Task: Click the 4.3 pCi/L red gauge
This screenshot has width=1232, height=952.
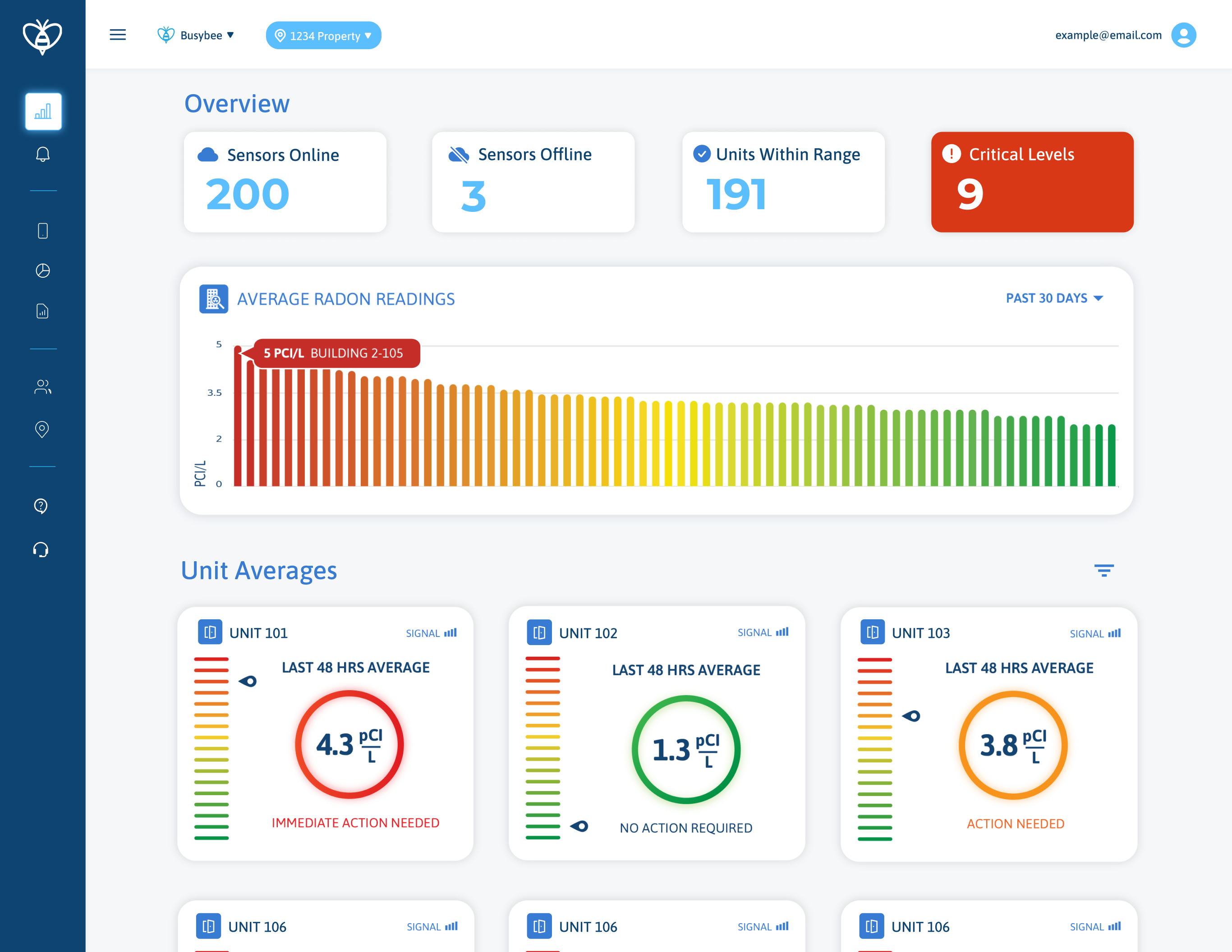Action: click(349, 745)
